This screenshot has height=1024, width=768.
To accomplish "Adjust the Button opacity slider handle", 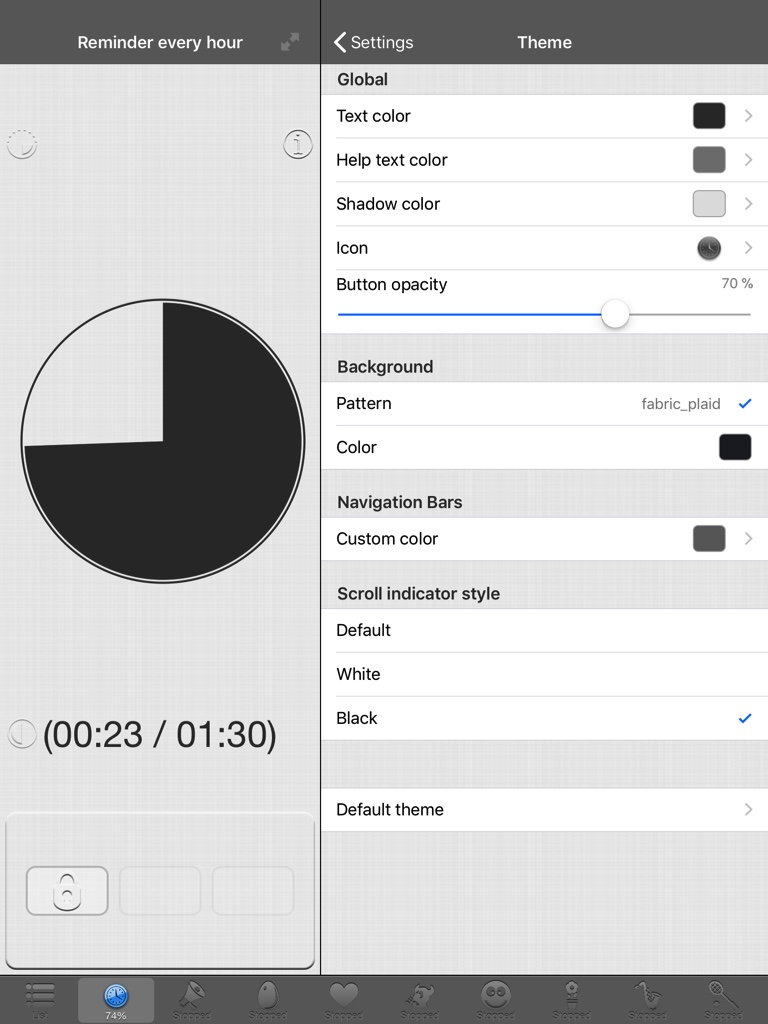I will pyautogui.click(x=615, y=314).
